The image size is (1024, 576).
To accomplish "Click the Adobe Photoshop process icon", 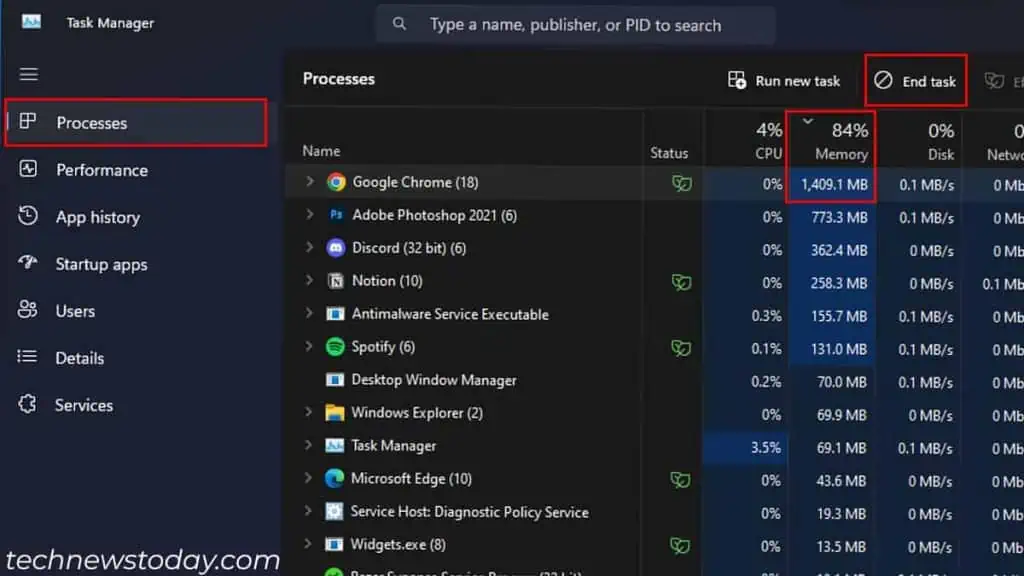I will point(336,215).
